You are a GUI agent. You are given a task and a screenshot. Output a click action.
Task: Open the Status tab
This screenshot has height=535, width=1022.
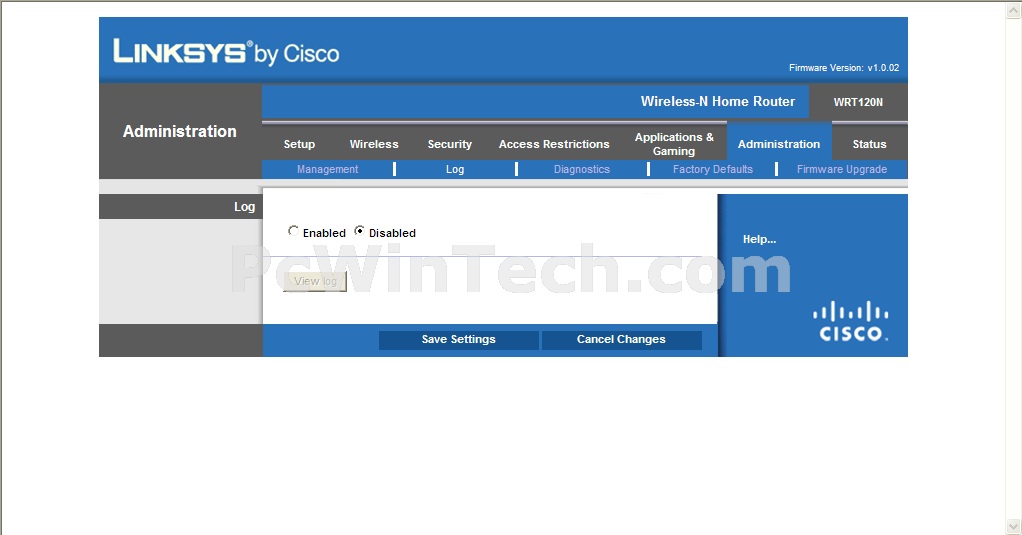point(869,144)
